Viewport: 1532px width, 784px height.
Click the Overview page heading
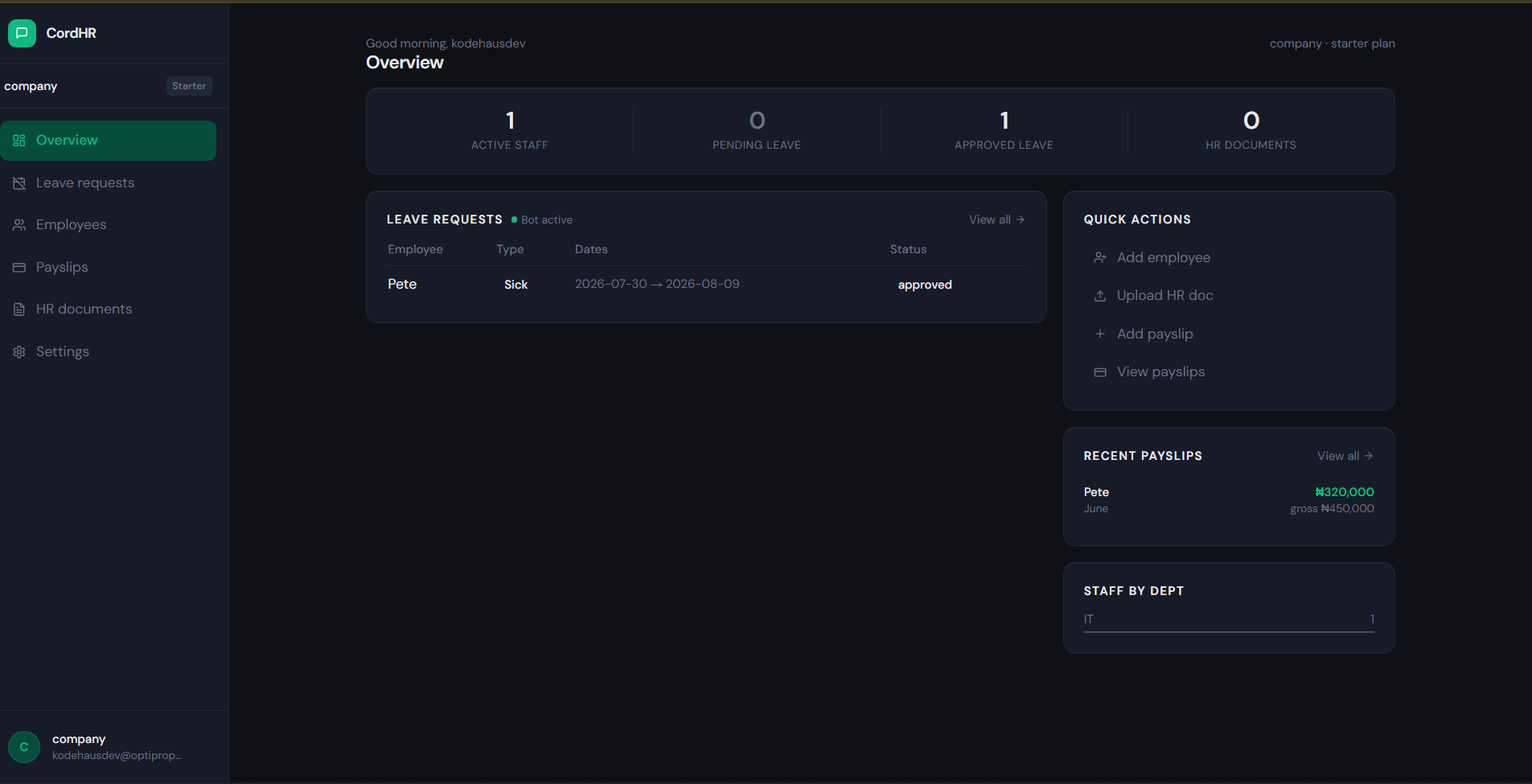pos(405,63)
